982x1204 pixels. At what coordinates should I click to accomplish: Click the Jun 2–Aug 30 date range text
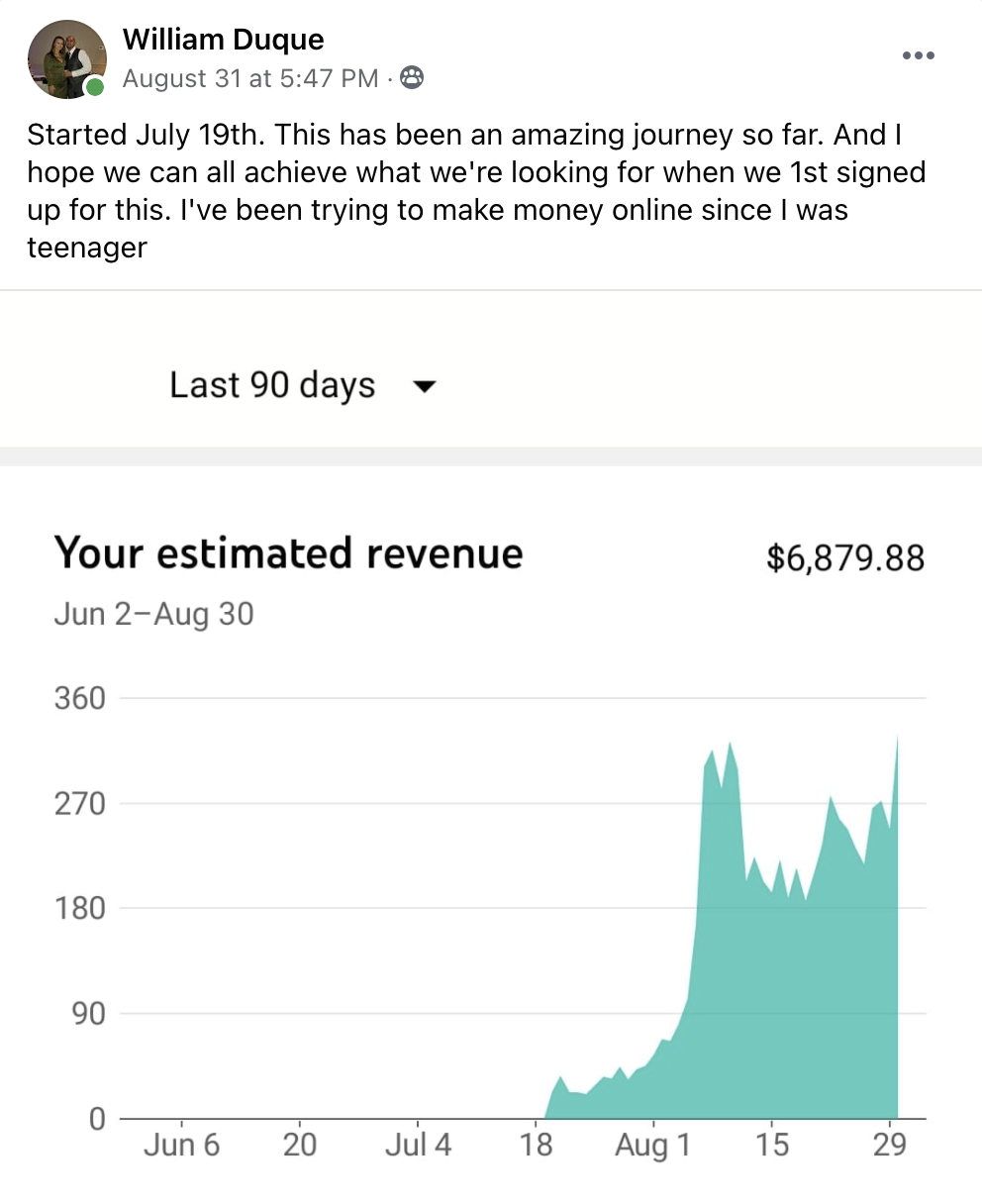(153, 614)
